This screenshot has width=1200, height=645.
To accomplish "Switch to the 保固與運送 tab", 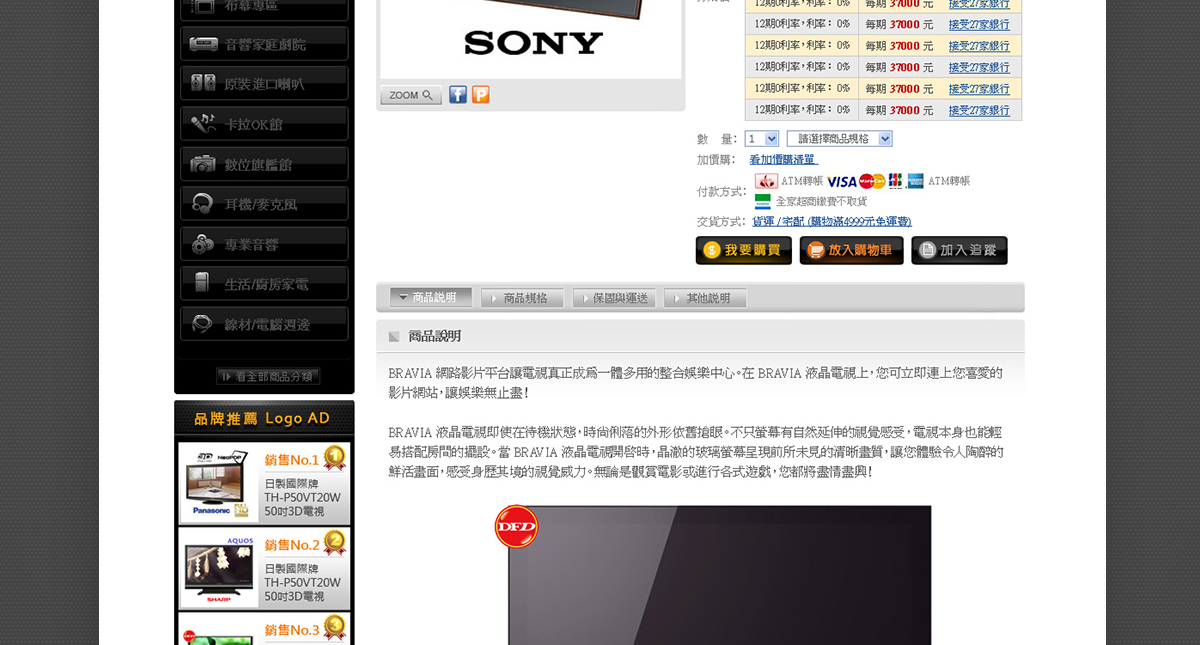I will (x=614, y=298).
